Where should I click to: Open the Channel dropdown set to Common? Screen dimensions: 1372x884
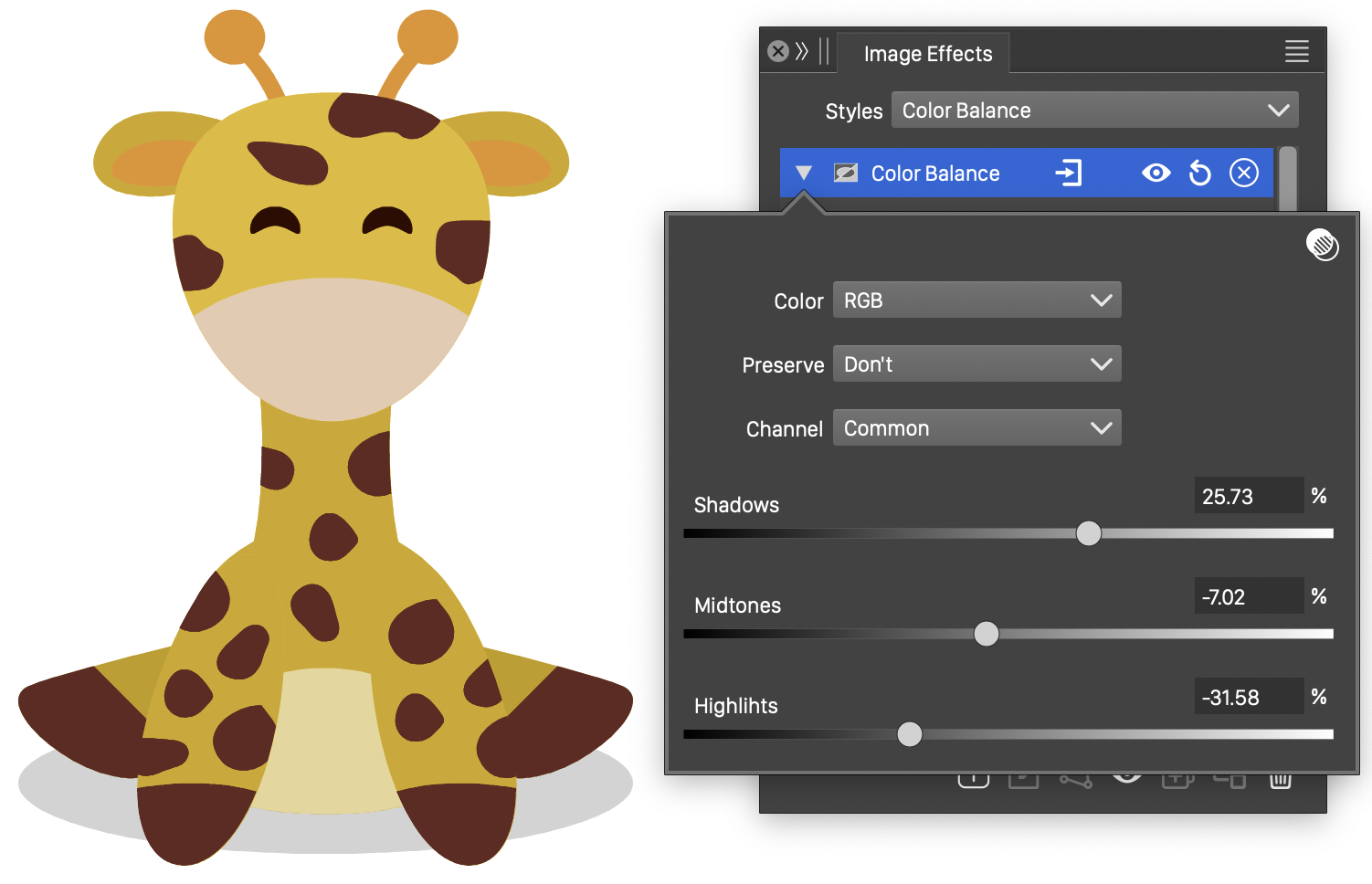[976, 428]
